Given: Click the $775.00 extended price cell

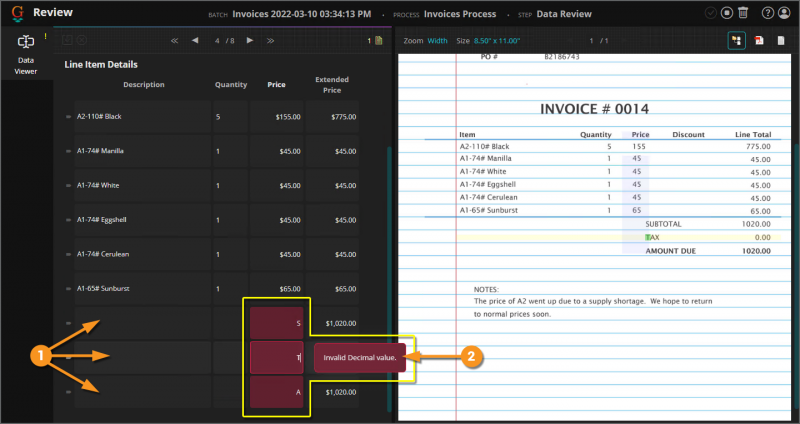Looking at the screenshot, I should [x=332, y=117].
